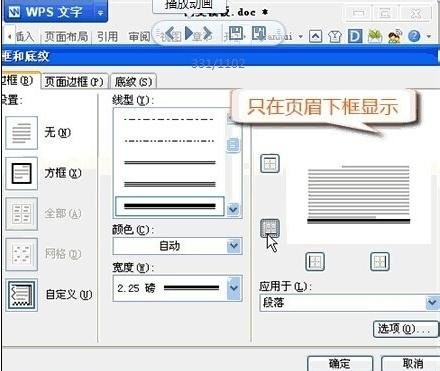440x371 pixels.
Task: Switch to the 页面边框(P) tab
Action: click(x=74, y=81)
